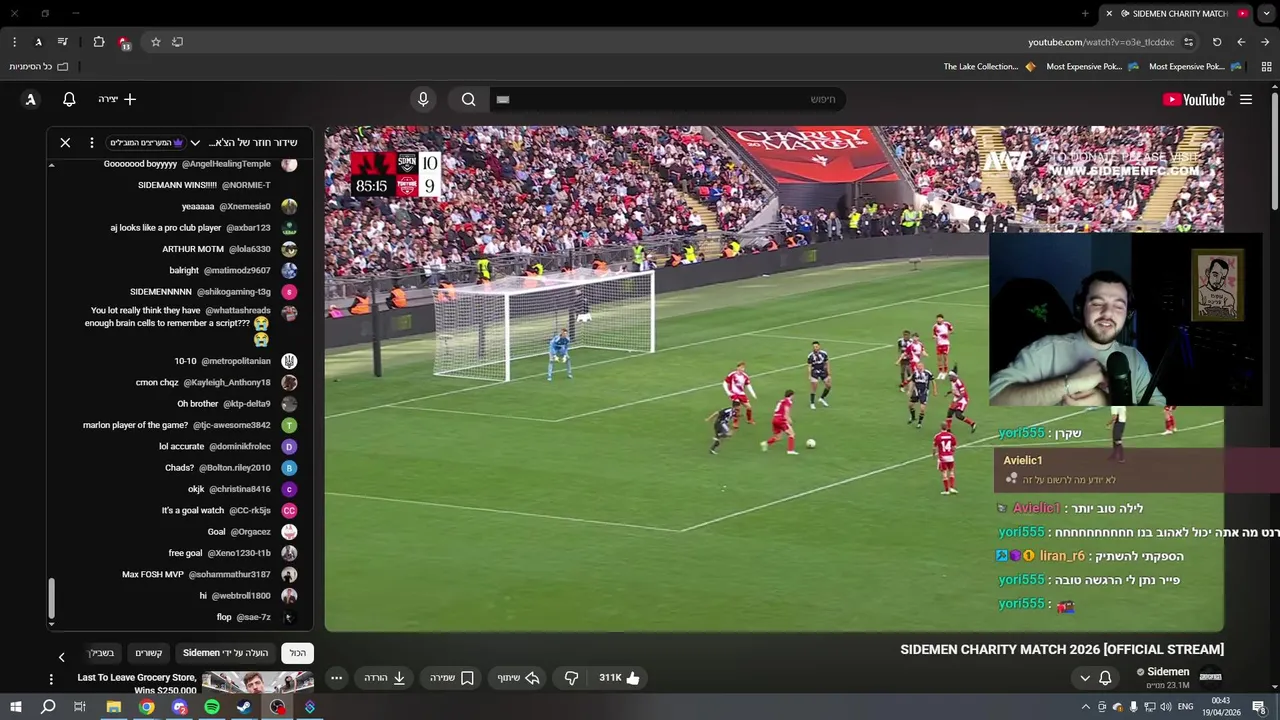Open the YouTube account avatar menu
Screen dimensions: 1280x720
[x=30, y=99]
